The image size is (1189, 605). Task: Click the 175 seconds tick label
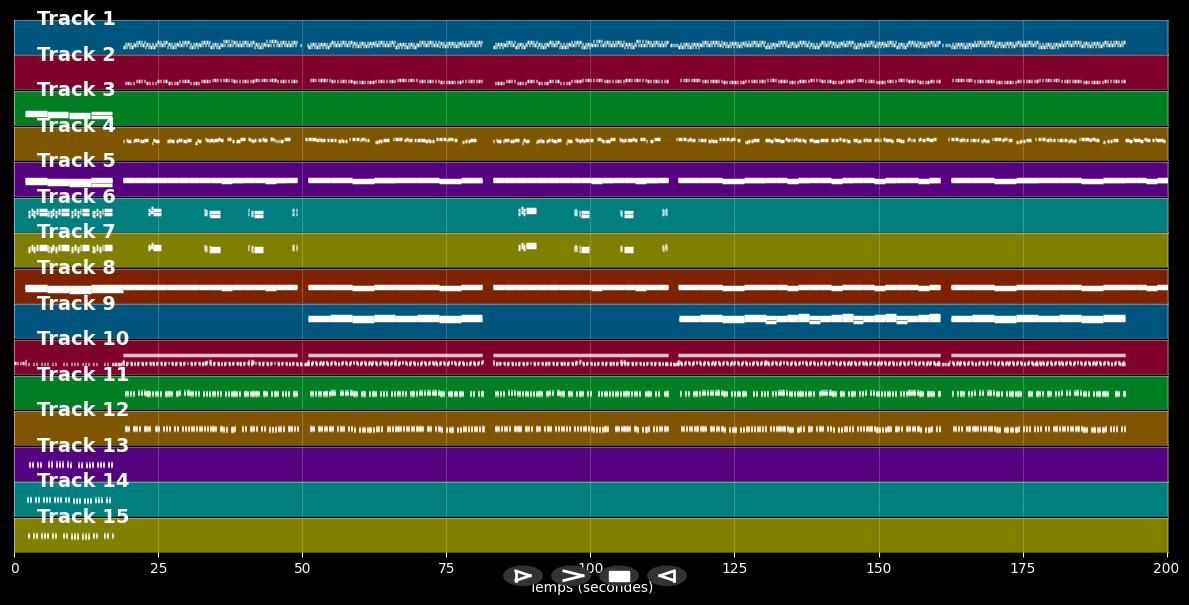(1023, 569)
